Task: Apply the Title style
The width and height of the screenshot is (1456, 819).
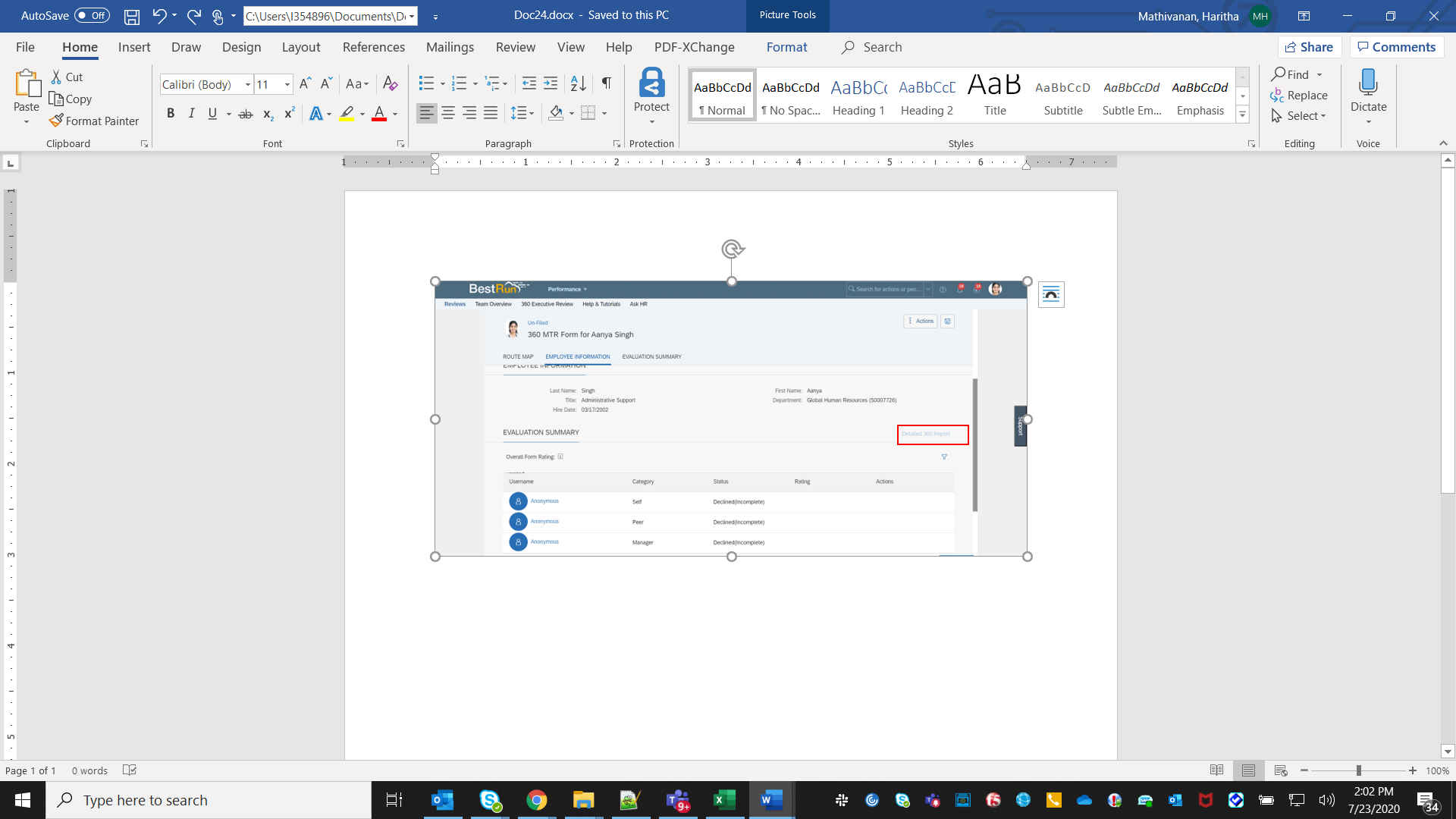Action: 995,95
